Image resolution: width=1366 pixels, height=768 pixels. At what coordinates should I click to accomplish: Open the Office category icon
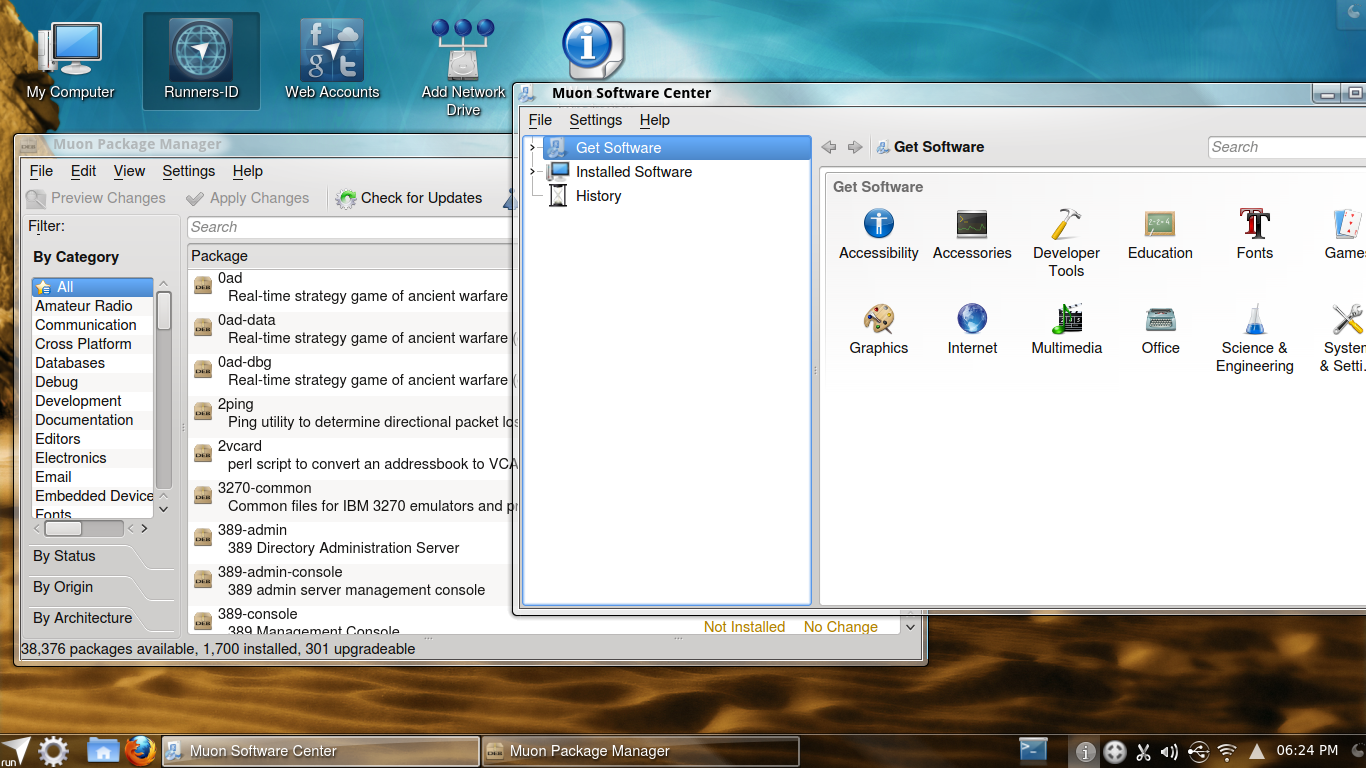click(1160, 329)
